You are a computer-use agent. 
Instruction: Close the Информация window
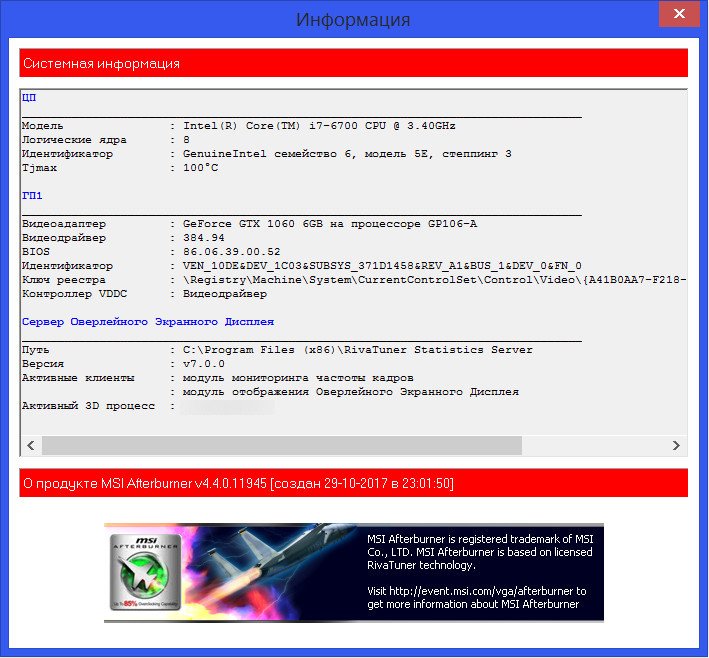pyautogui.click(x=679, y=14)
